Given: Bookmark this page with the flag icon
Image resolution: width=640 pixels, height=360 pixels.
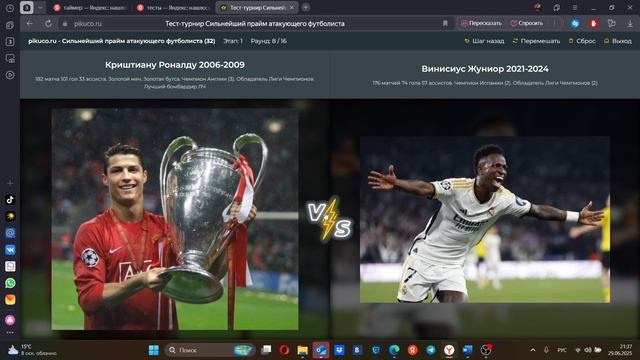Looking at the screenshot, I should (445, 24).
